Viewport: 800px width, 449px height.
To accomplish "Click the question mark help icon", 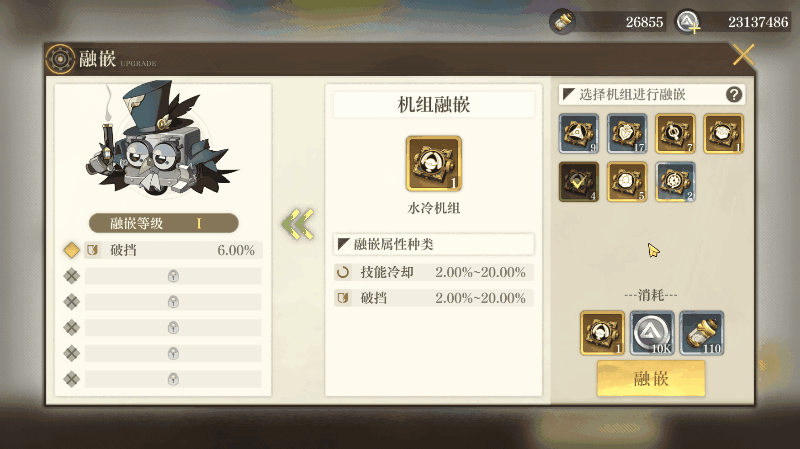I will coord(734,94).
